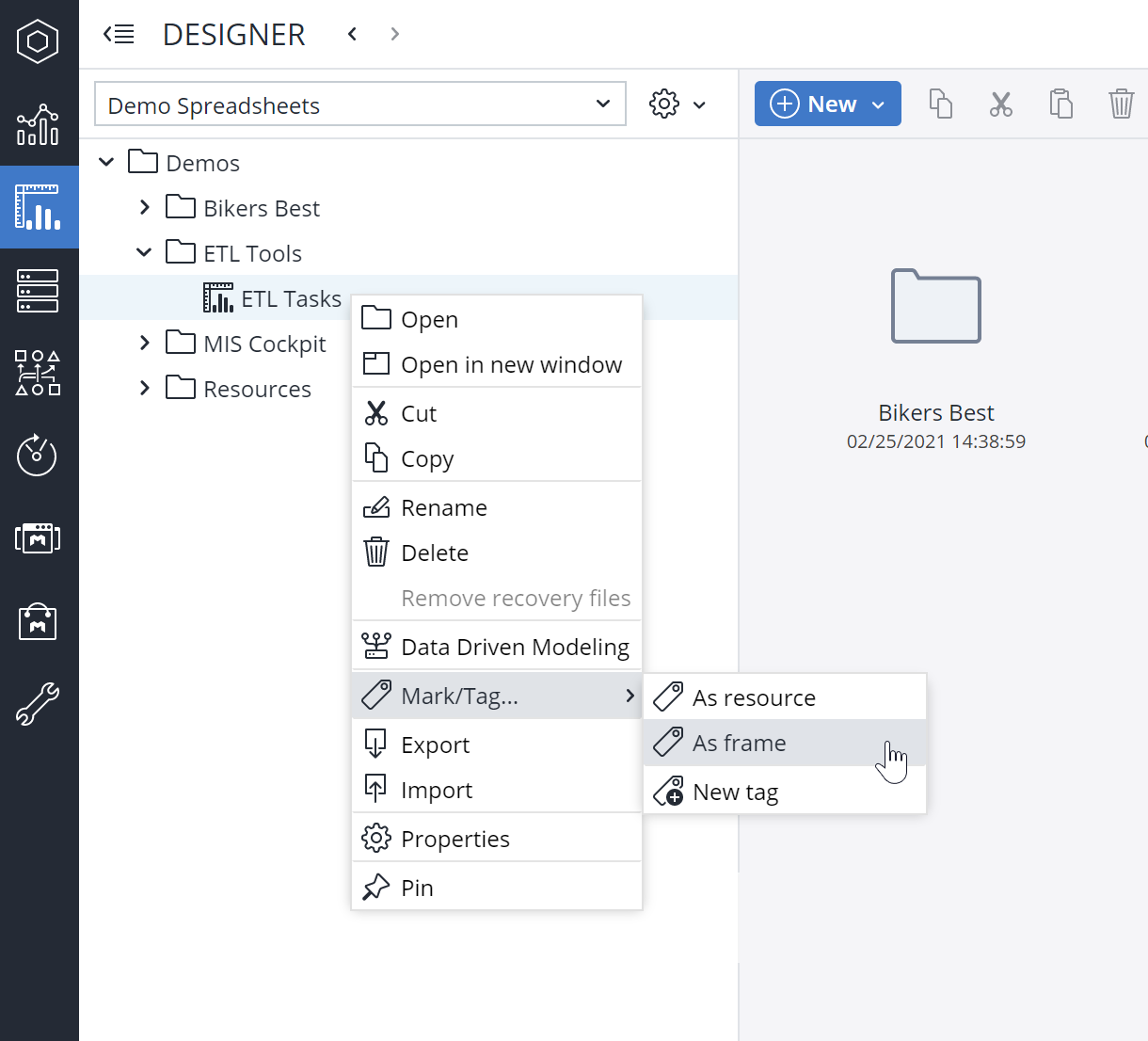This screenshot has height=1041, width=1148.
Task: Click the toolbar trash delete icon
Action: [1122, 104]
